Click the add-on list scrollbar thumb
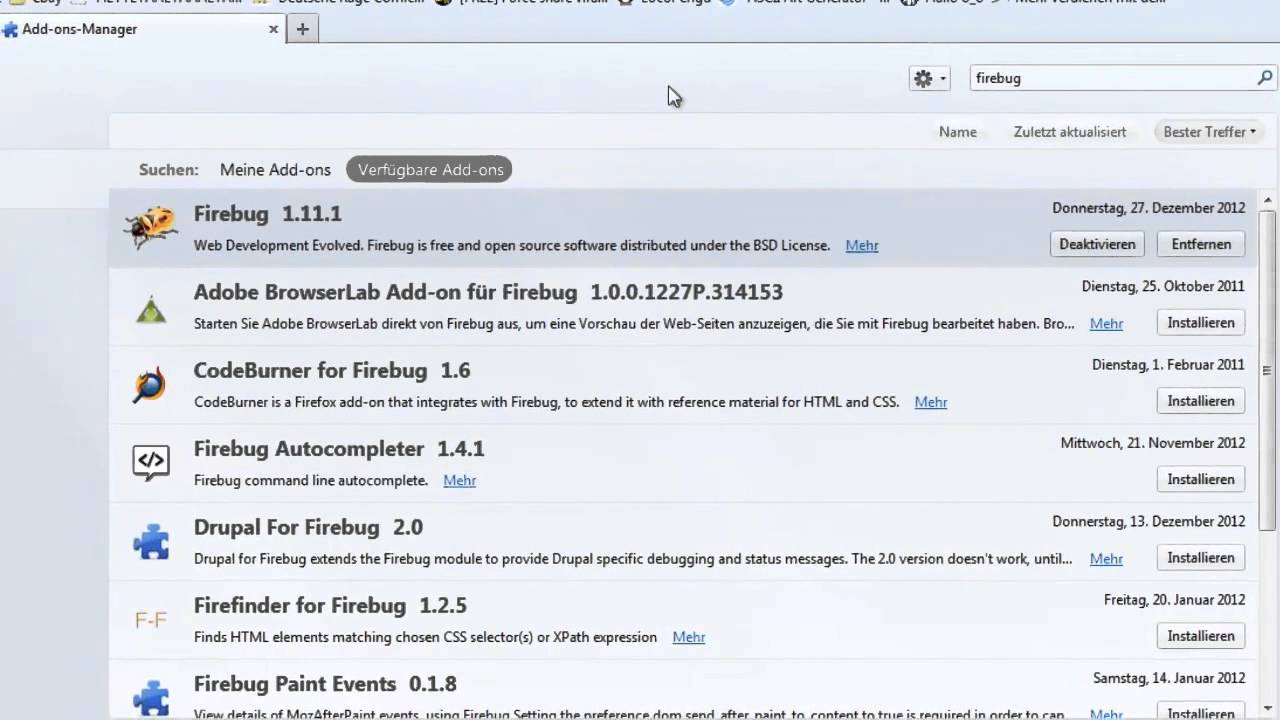1280x720 pixels. (1267, 370)
